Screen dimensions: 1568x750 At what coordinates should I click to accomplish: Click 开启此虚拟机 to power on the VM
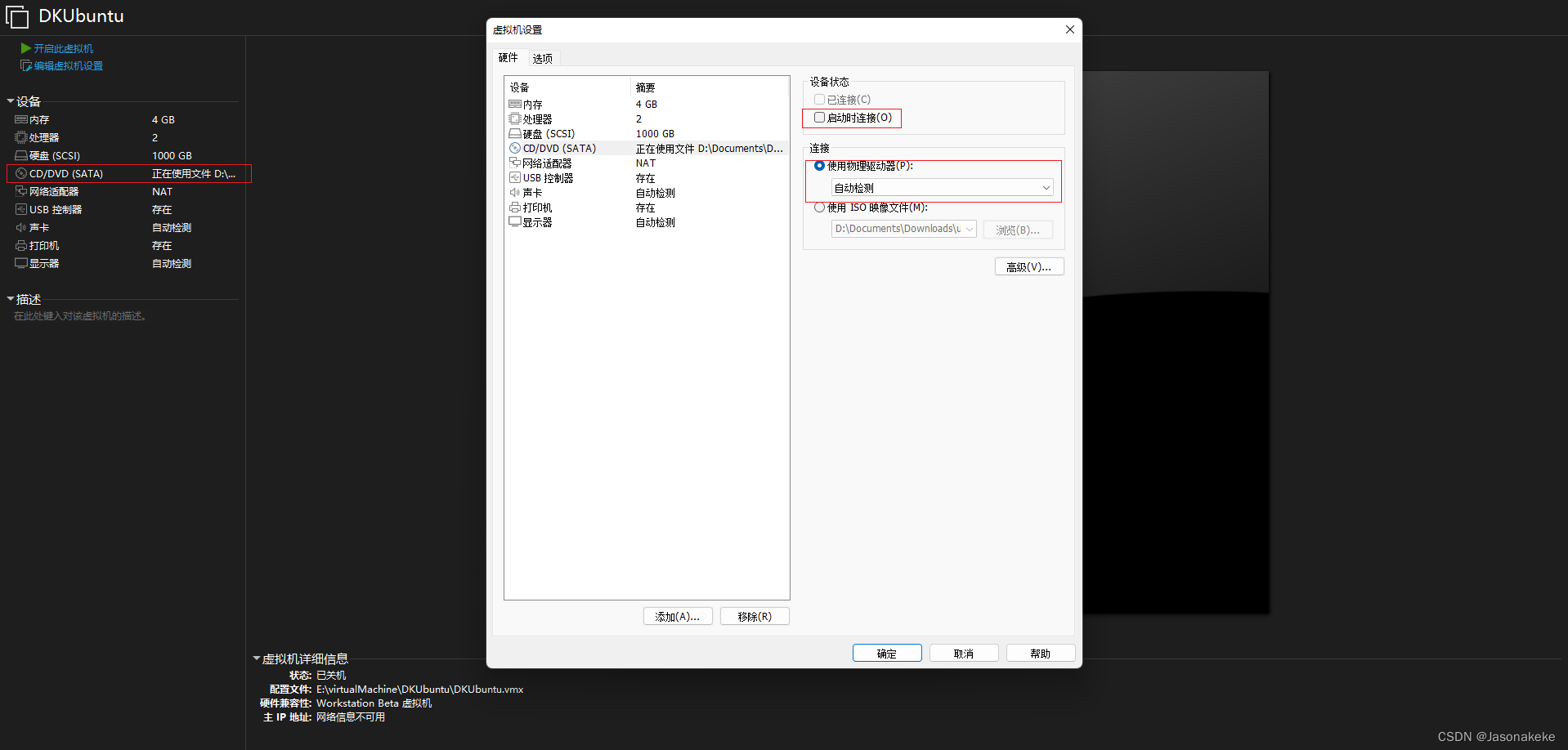pyautogui.click(x=64, y=48)
